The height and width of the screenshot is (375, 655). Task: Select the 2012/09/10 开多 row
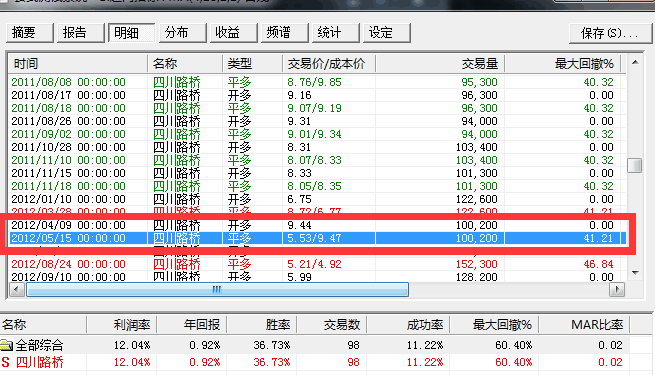tap(317, 276)
